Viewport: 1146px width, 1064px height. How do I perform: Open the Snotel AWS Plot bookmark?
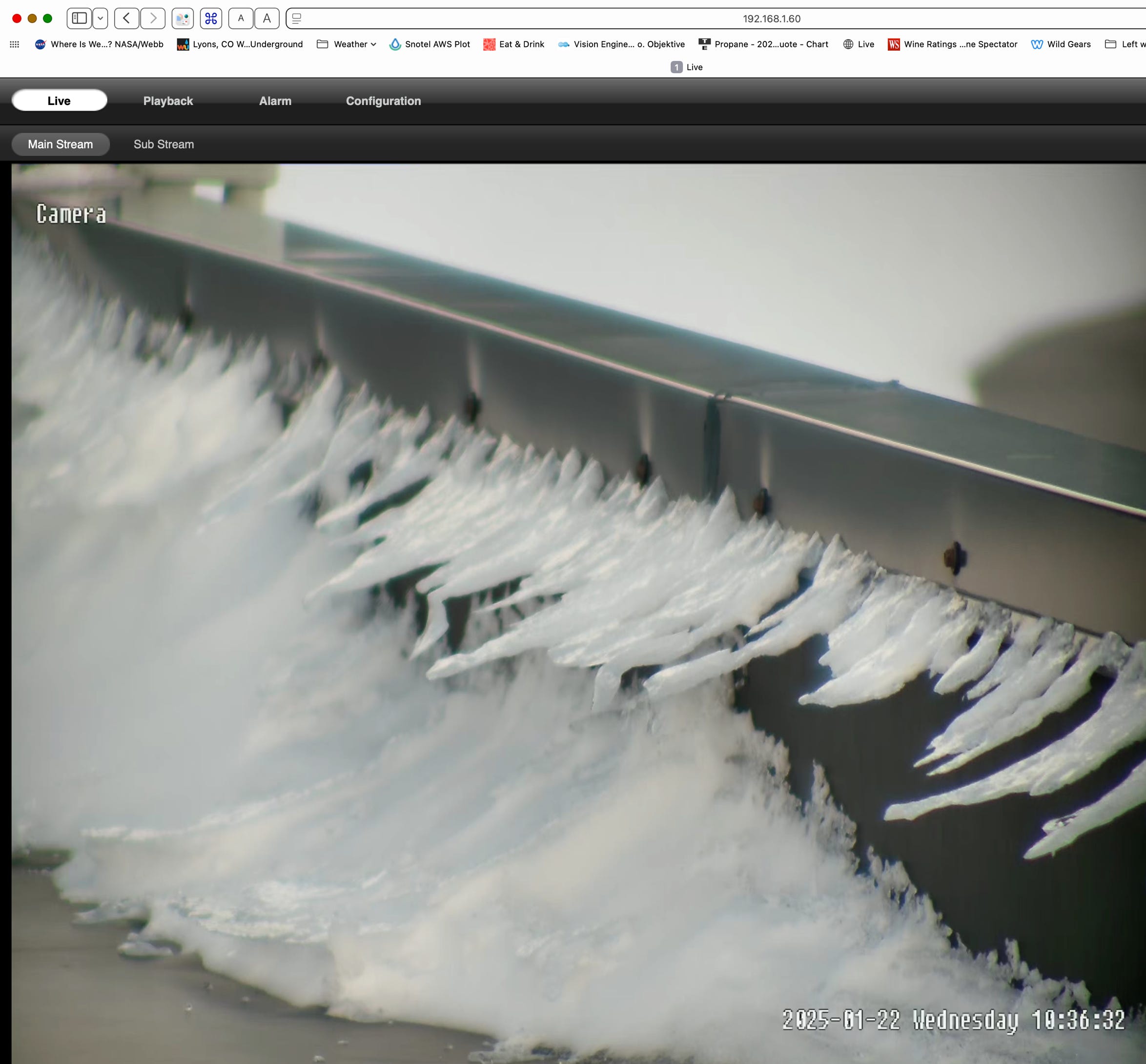(x=430, y=44)
